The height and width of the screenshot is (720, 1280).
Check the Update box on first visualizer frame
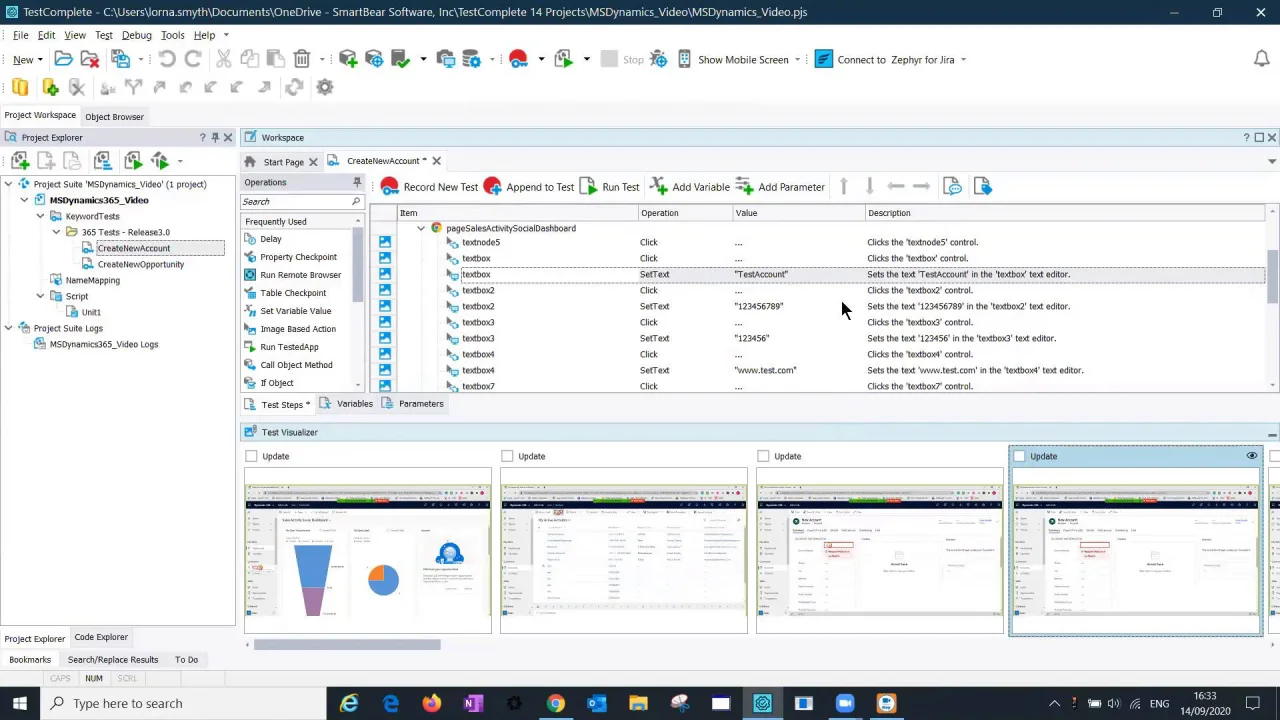(x=252, y=456)
